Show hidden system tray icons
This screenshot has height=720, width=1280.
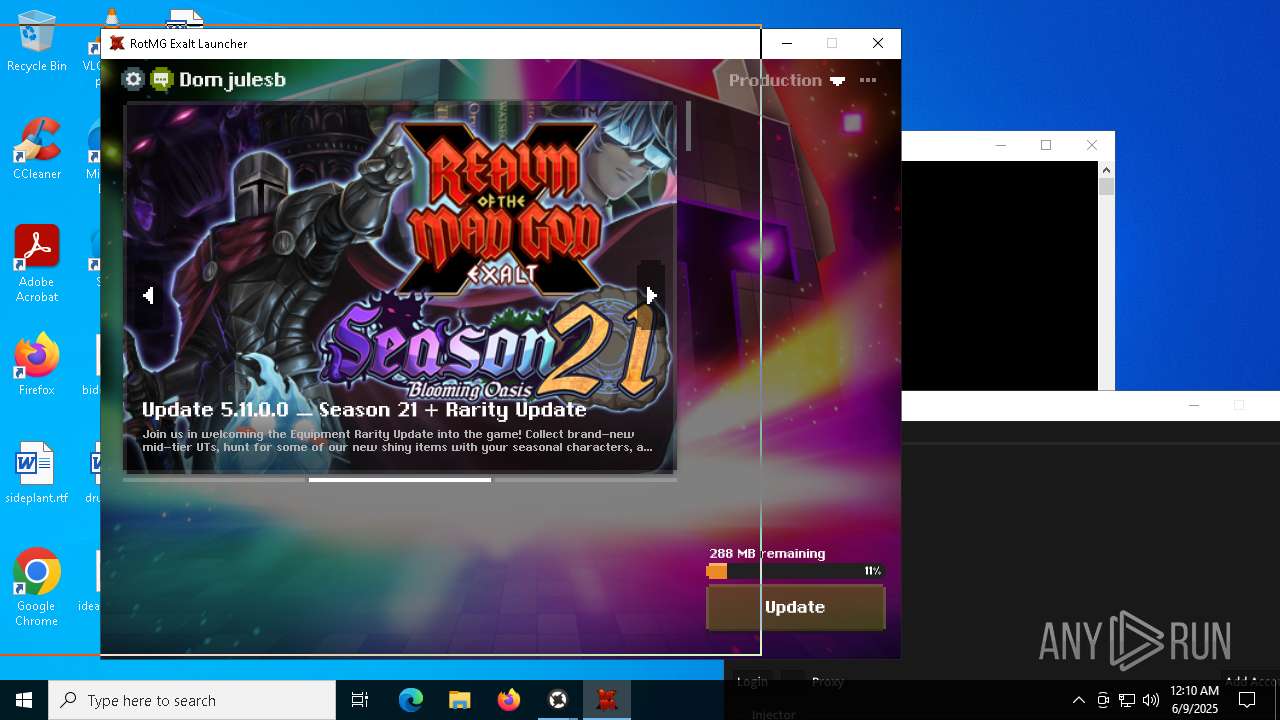[x=1078, y=700]
